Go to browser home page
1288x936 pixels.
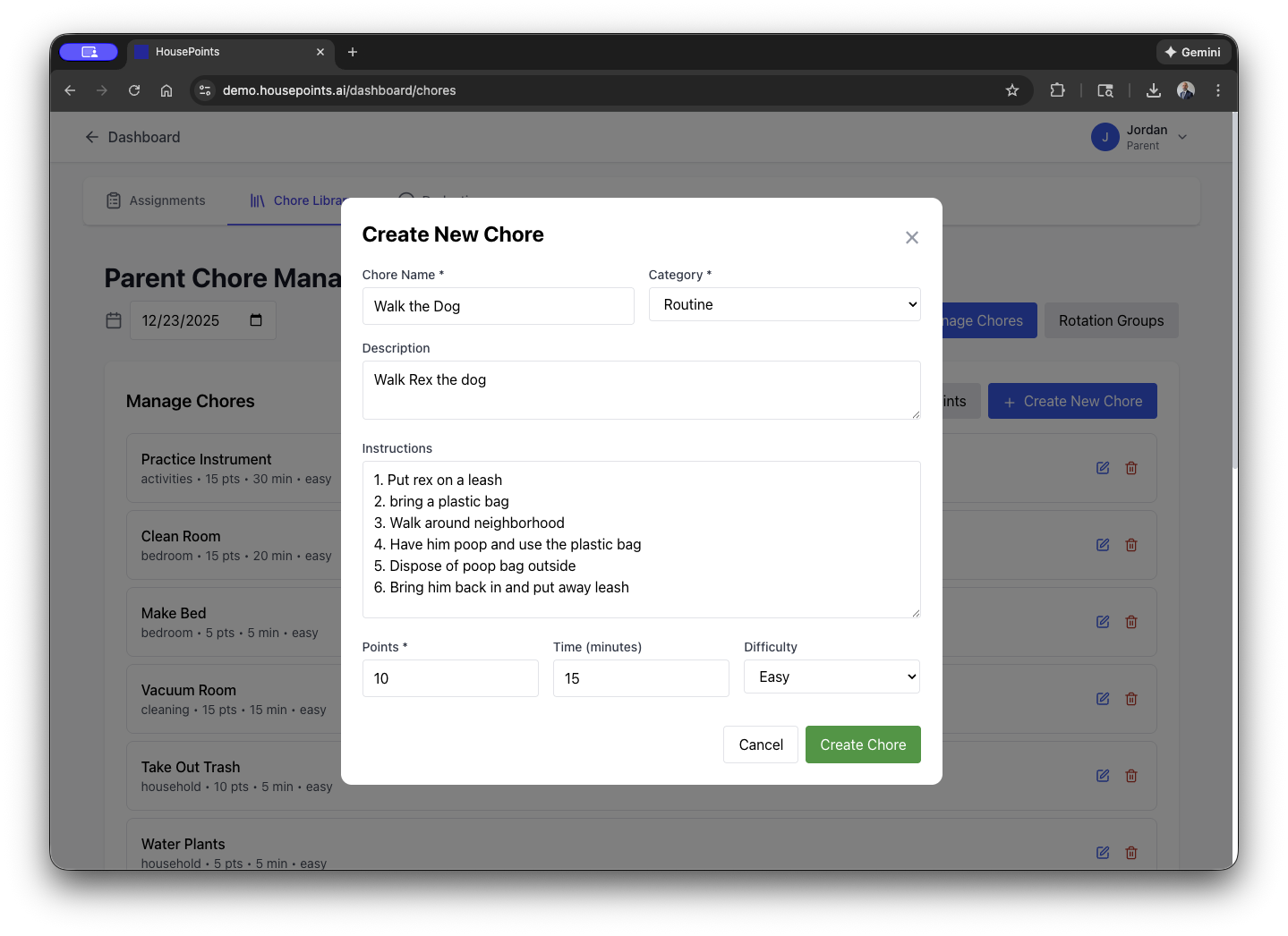click(x=166, y=90)
